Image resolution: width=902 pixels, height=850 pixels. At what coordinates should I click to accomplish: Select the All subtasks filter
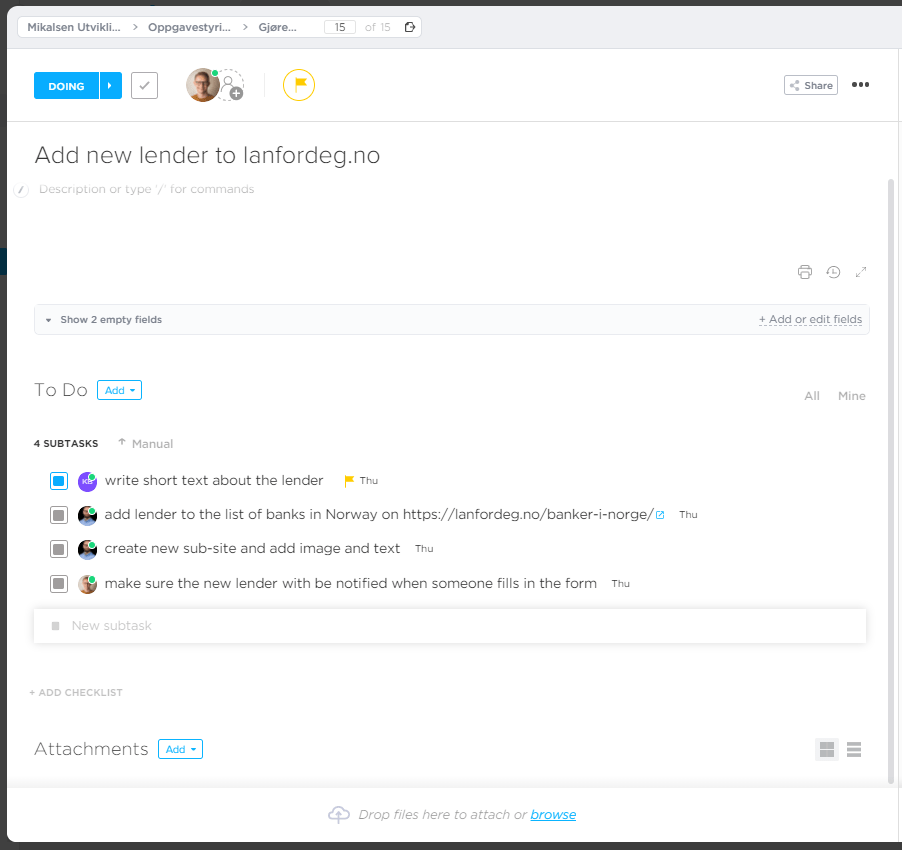point(812,396)
